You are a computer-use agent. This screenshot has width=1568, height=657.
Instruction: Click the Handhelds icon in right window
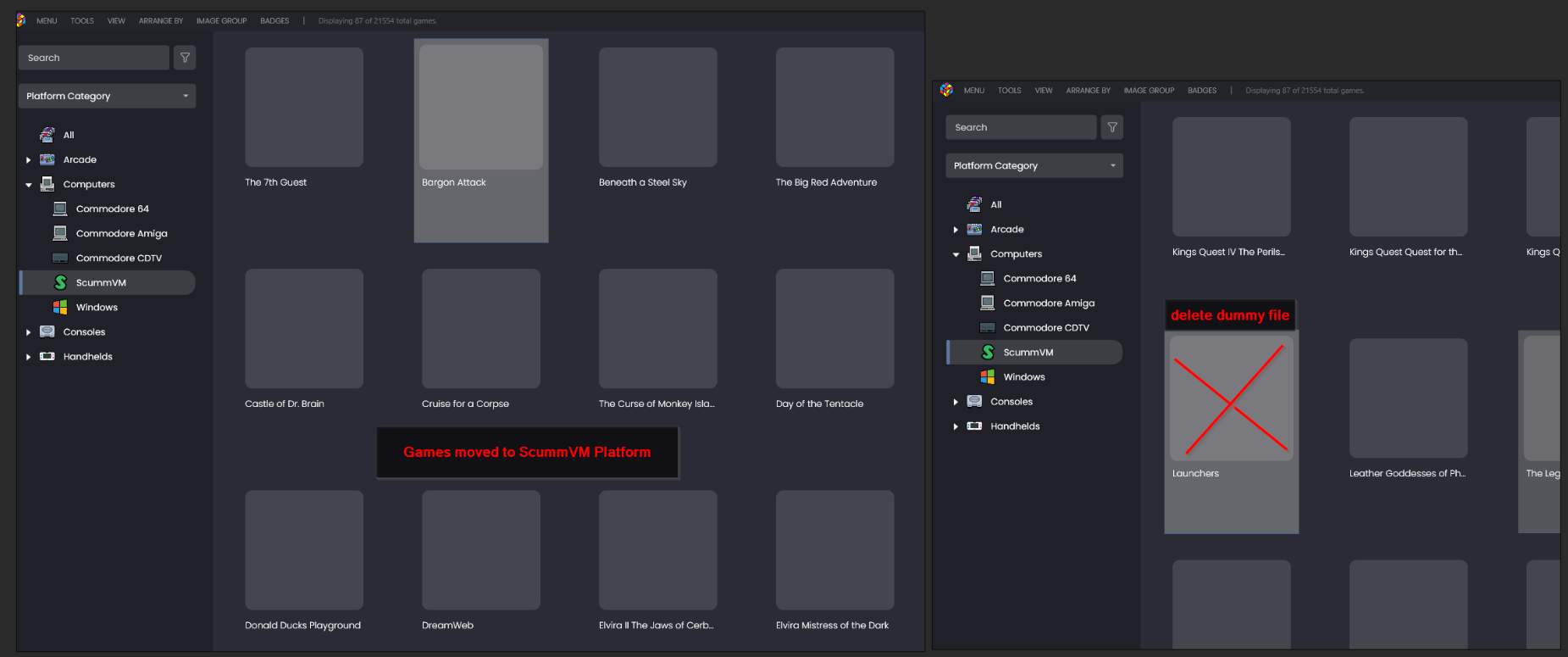pyautogui.click(x=975, y=426)
